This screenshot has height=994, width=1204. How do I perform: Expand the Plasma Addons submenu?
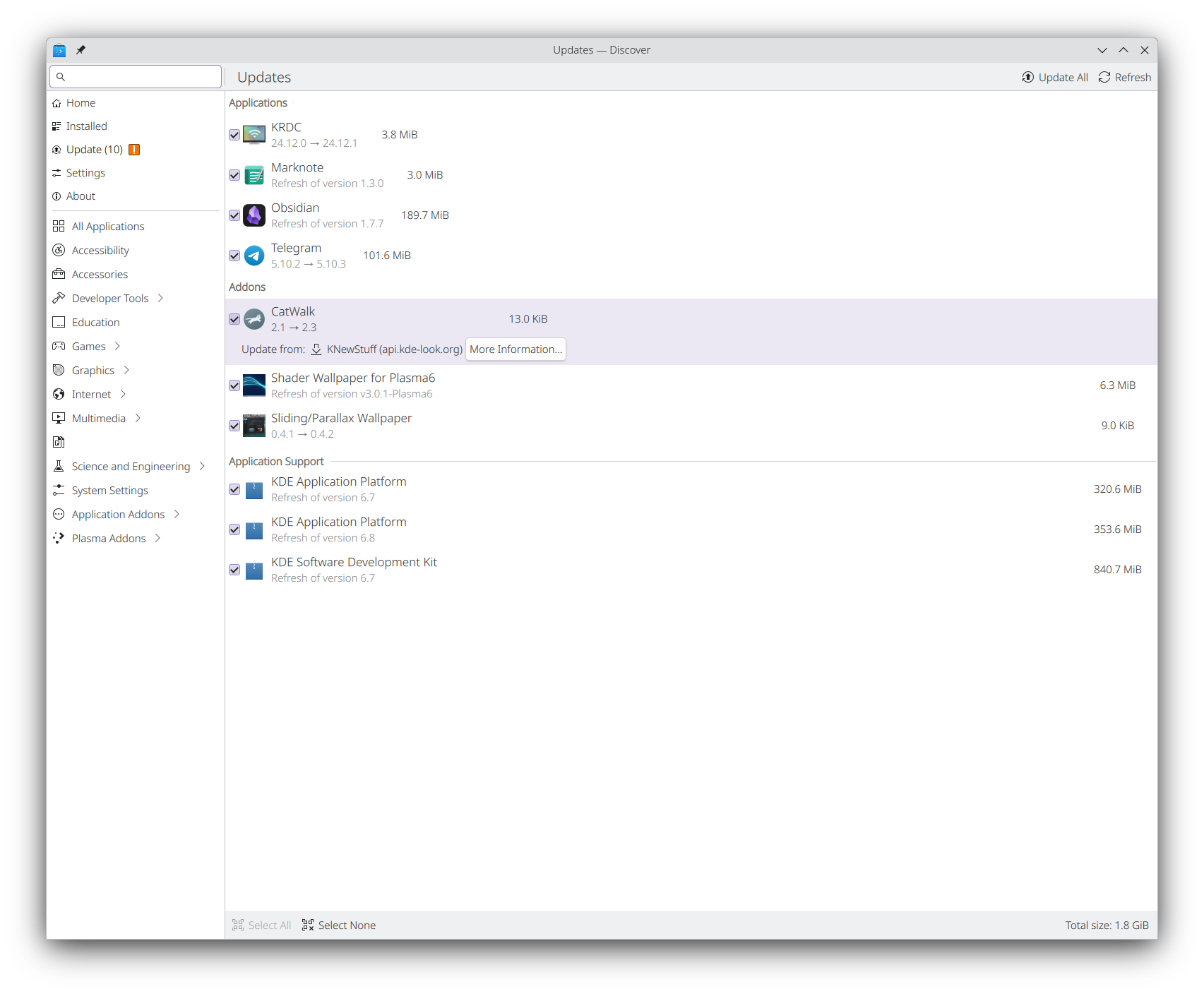point(158,539)
